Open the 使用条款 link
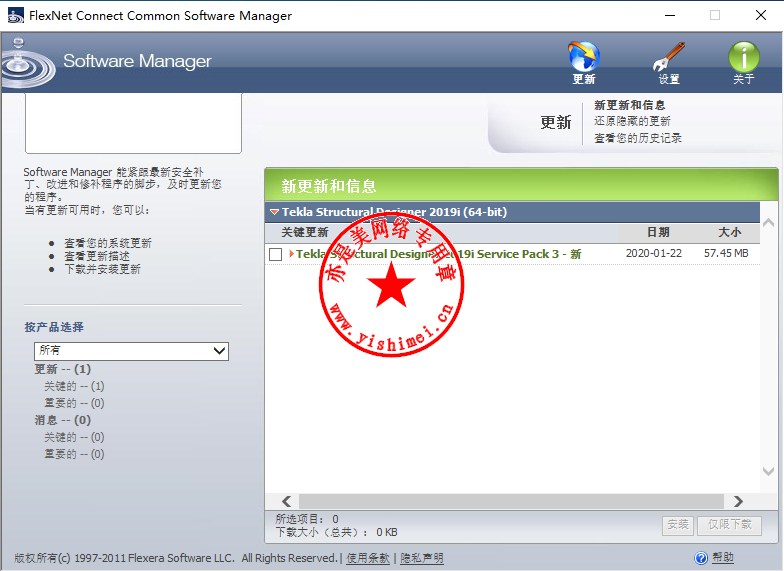The width and height of the screenshot is (784, 571). (368, 558)
